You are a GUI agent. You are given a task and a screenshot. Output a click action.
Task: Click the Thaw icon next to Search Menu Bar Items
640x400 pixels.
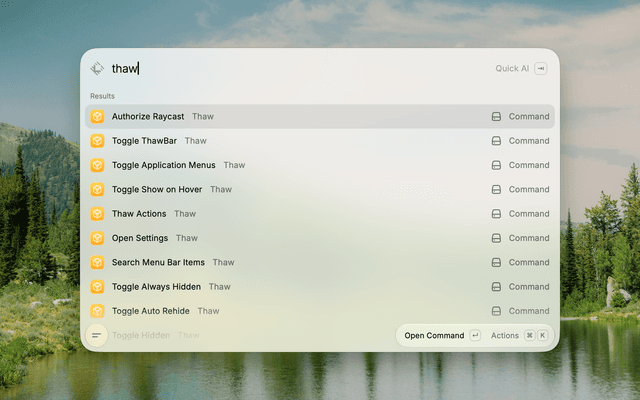97,262
